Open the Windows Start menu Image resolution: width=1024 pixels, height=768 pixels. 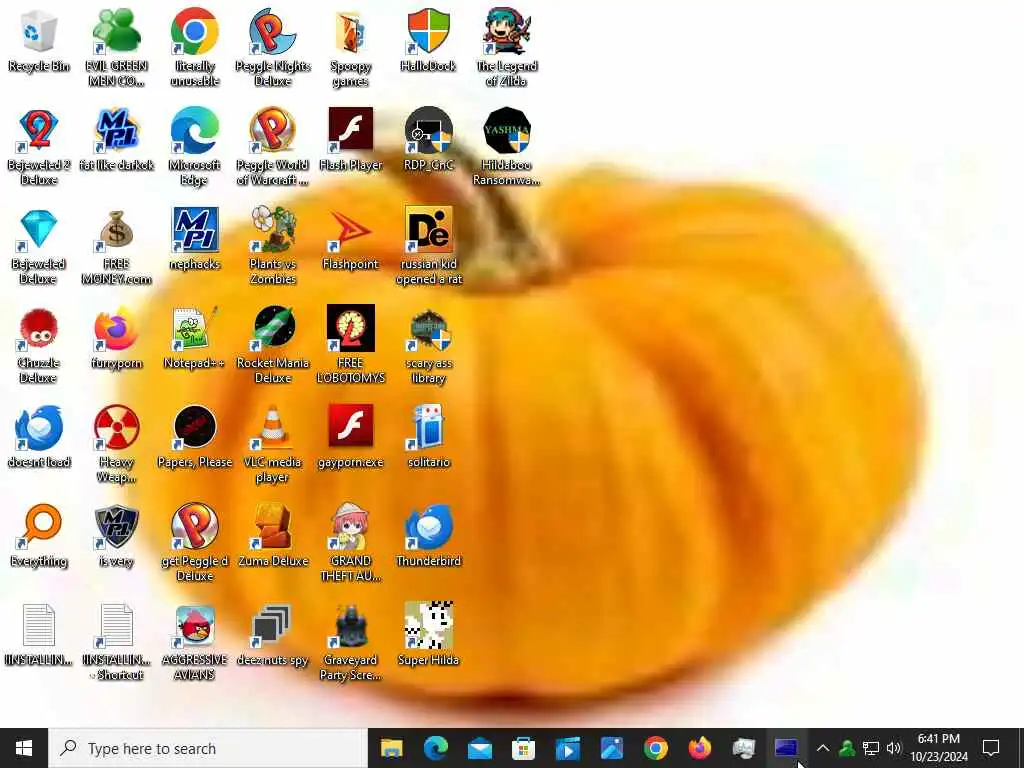[24, 748]
